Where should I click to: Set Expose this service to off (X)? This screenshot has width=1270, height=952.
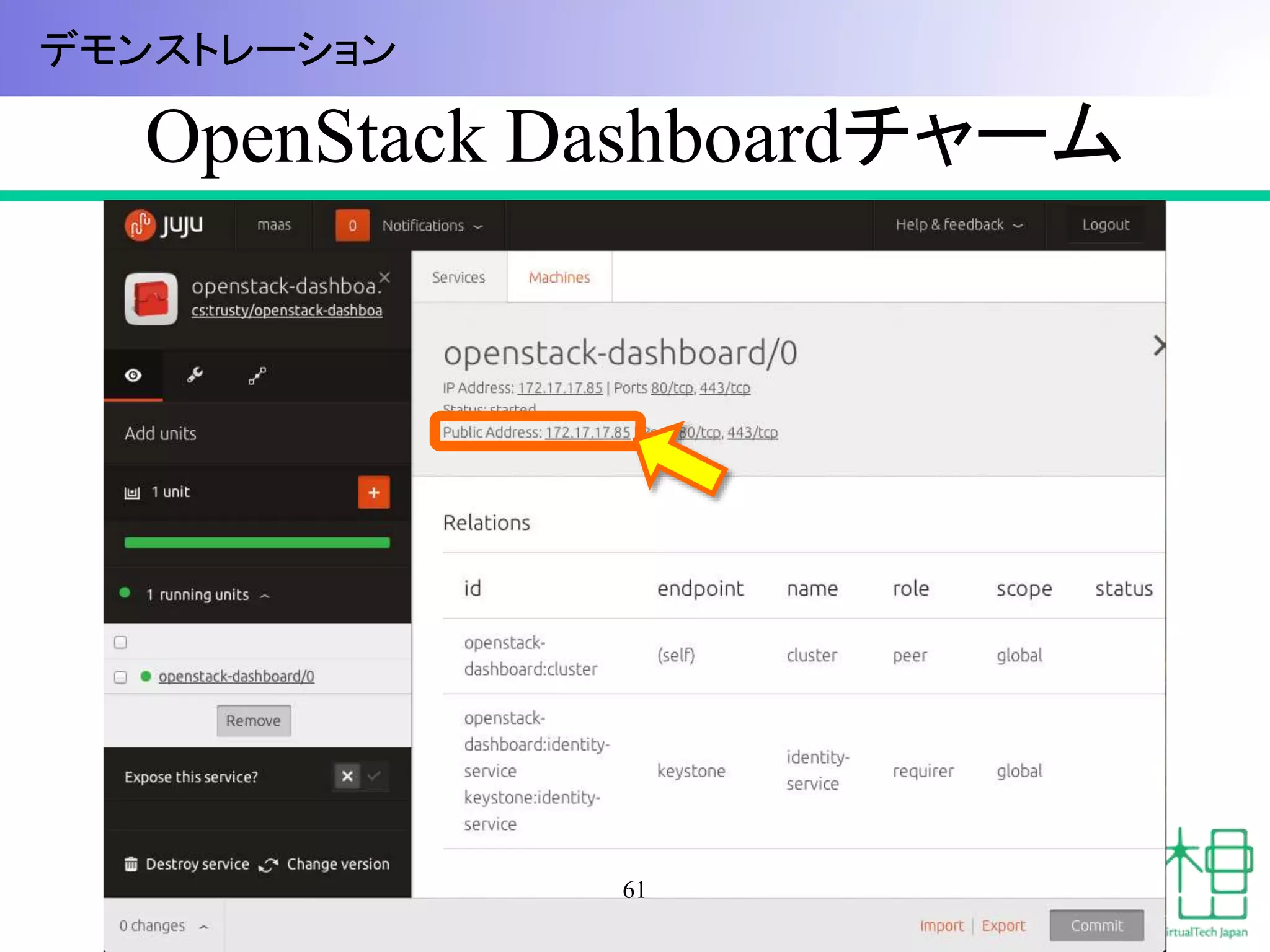347,776
